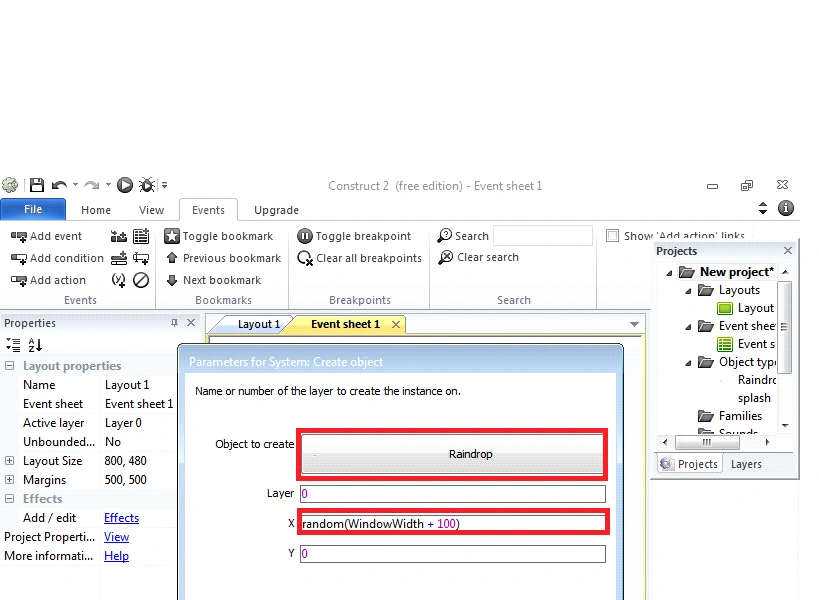Image resolution: width=819 pixels, height=600 pixels.
Task: Expand the Layout Size property
Action: (x=9, y=461)
